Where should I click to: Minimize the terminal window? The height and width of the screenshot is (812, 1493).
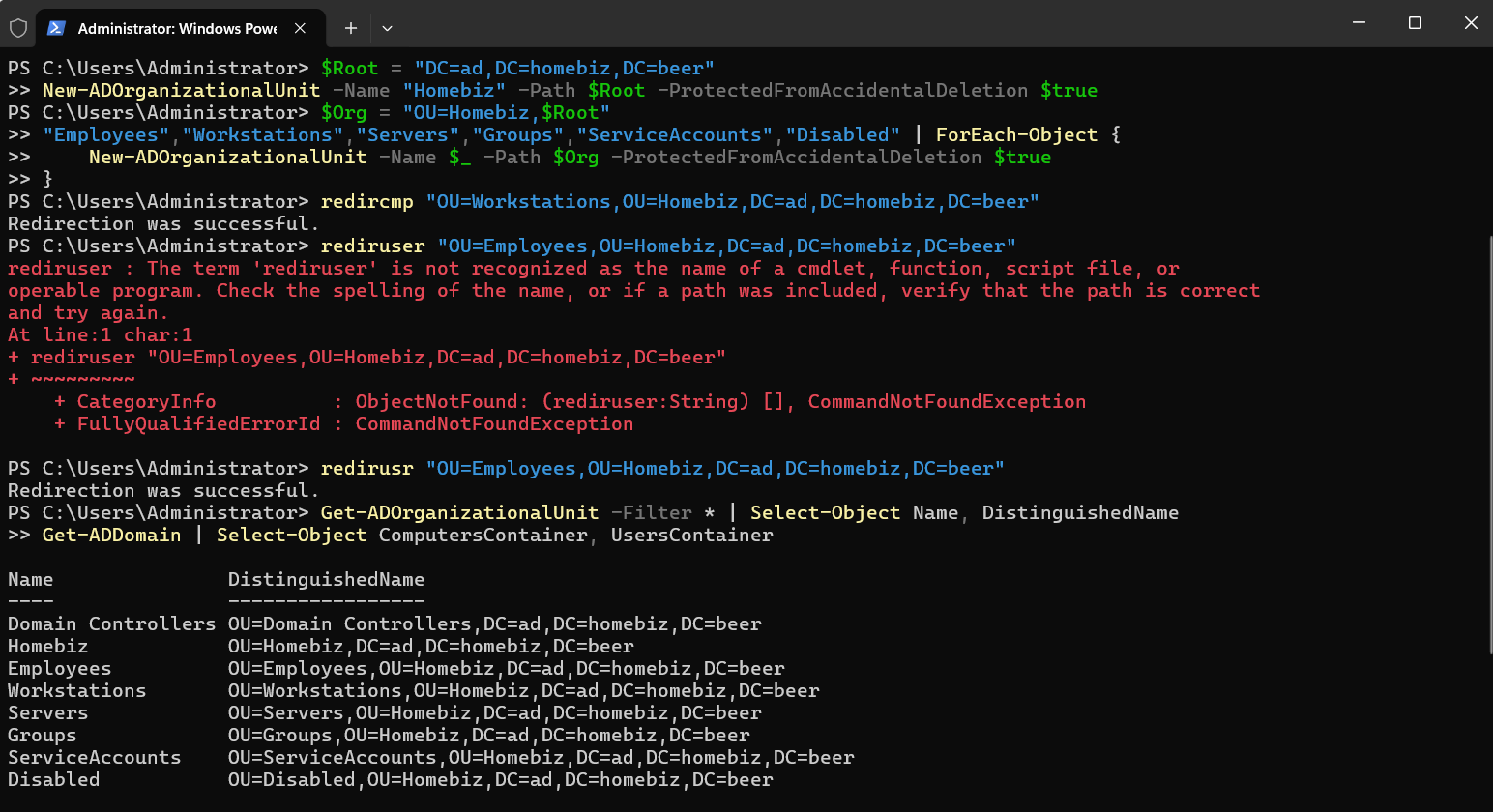(x=1359, y=22)
